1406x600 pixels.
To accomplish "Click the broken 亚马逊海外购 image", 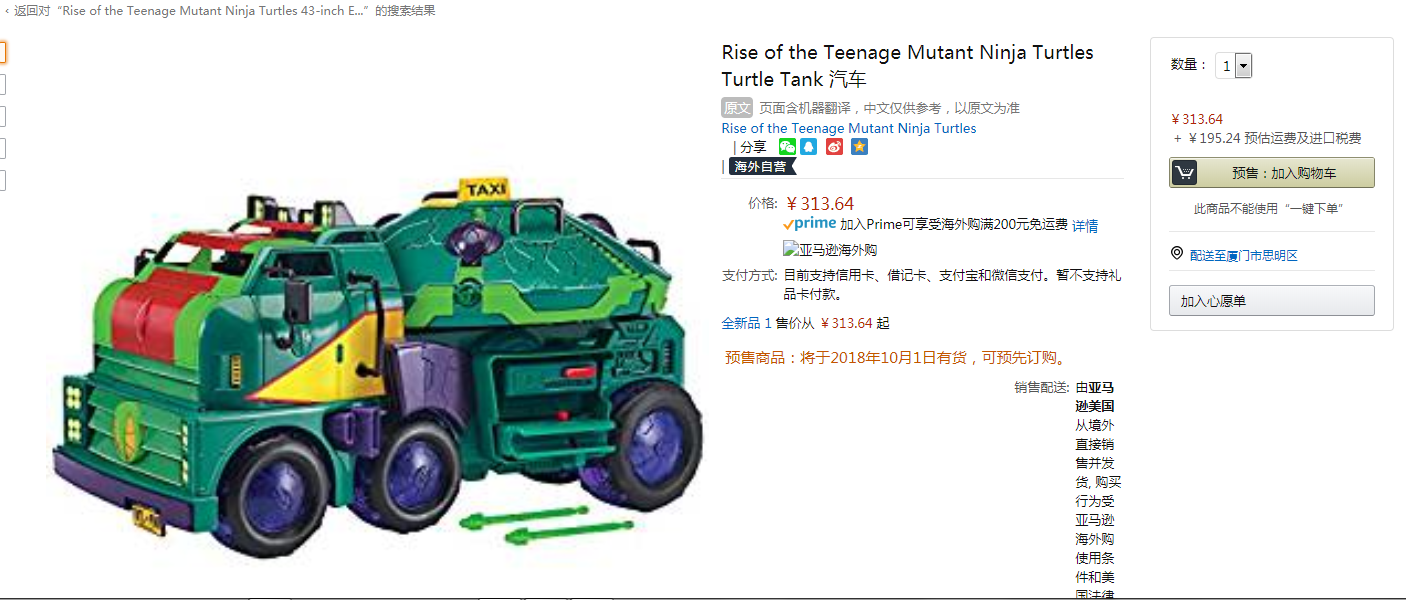I will 830,250.
